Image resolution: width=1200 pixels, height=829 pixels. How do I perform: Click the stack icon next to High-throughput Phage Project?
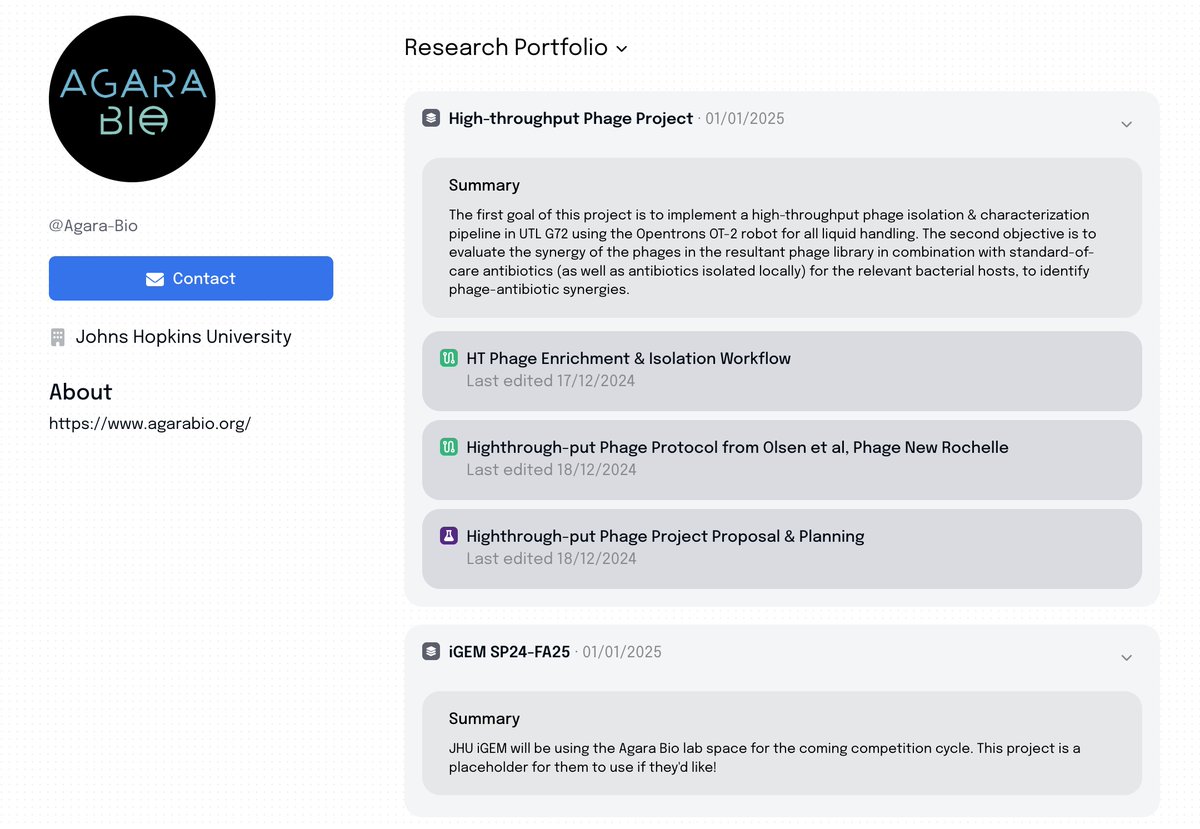coord(431,118)
